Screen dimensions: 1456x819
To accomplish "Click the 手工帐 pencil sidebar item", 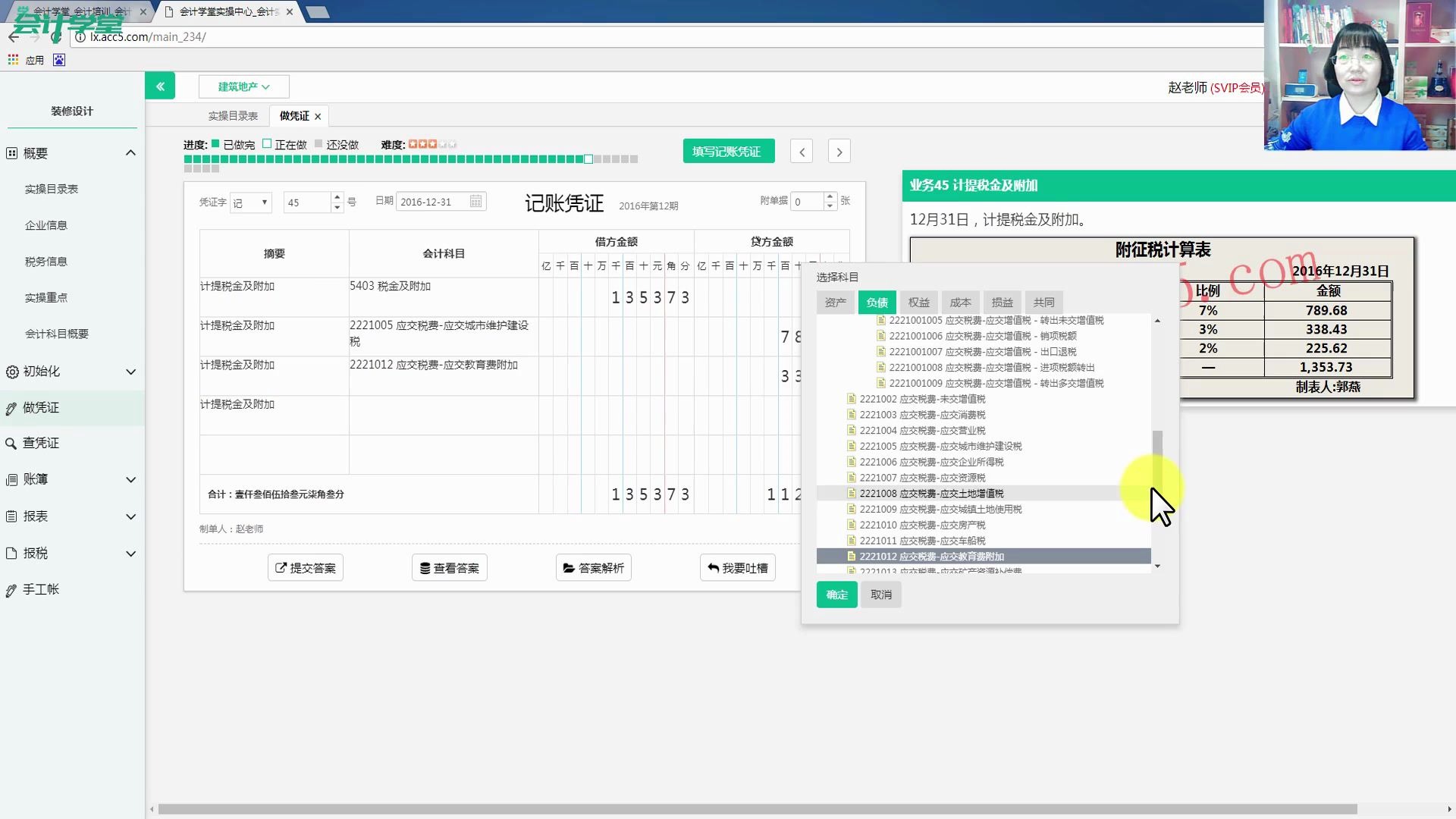I will click(x=41, y=589).
